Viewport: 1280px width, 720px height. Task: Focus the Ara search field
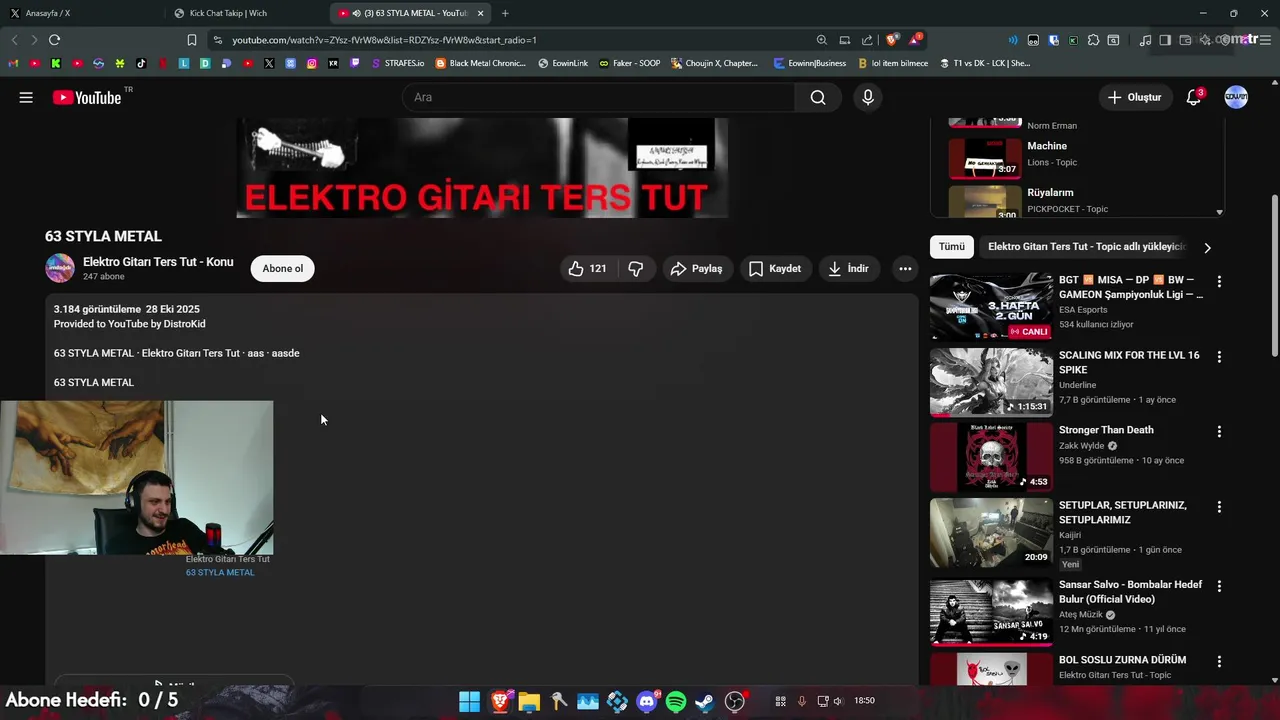click(x=600, y=97)
